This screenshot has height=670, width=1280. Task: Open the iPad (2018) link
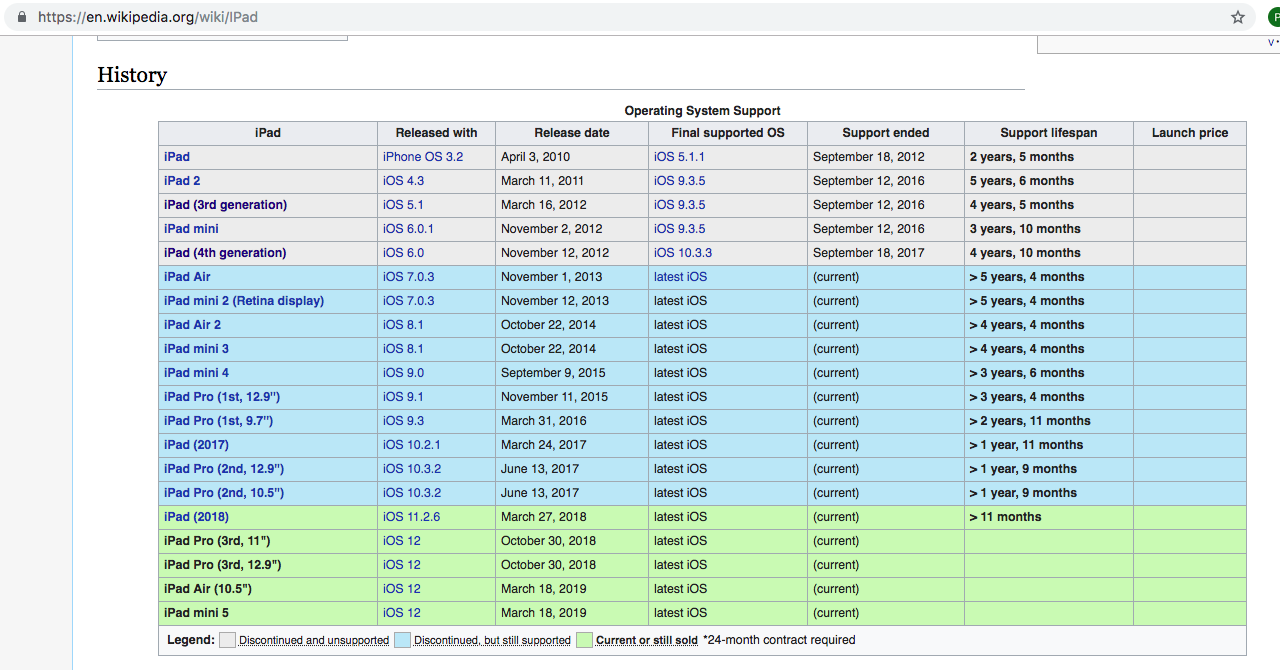click(x=196, y=517)
